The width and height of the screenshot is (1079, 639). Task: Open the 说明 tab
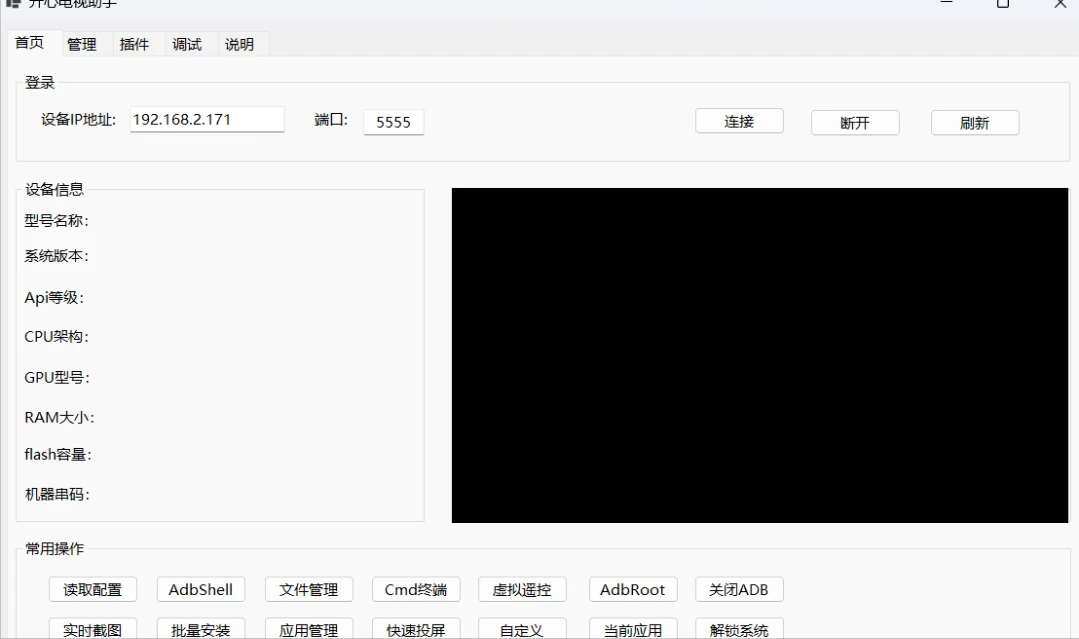coord(239,45)
